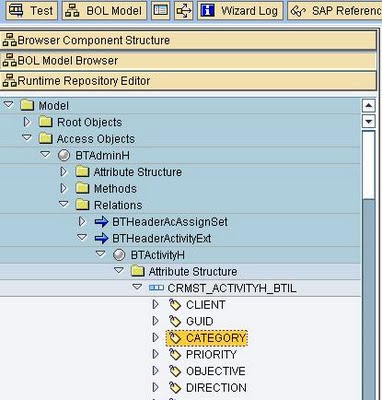Image resolution: width=382 pixels, height=400 pixels.
Task: Collapse BTHeaderActivityExt relation
Action: point(82,238)
